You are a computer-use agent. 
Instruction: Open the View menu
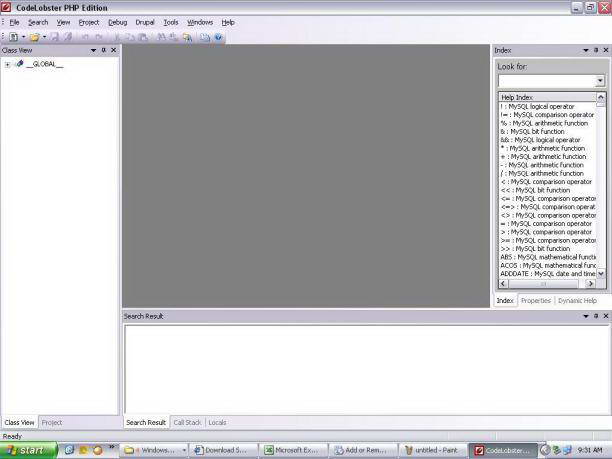pos(63,22)
